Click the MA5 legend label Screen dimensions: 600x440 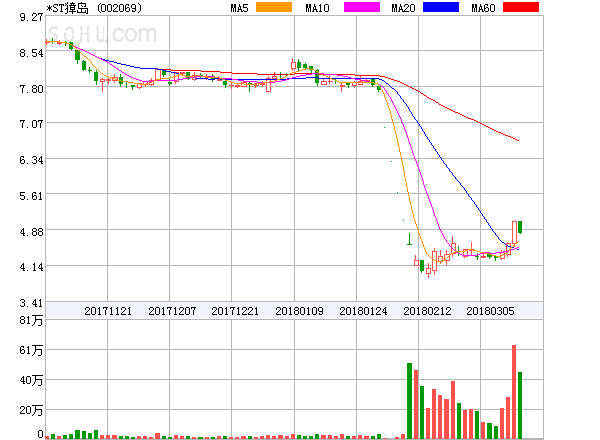(x=240, y=8)
